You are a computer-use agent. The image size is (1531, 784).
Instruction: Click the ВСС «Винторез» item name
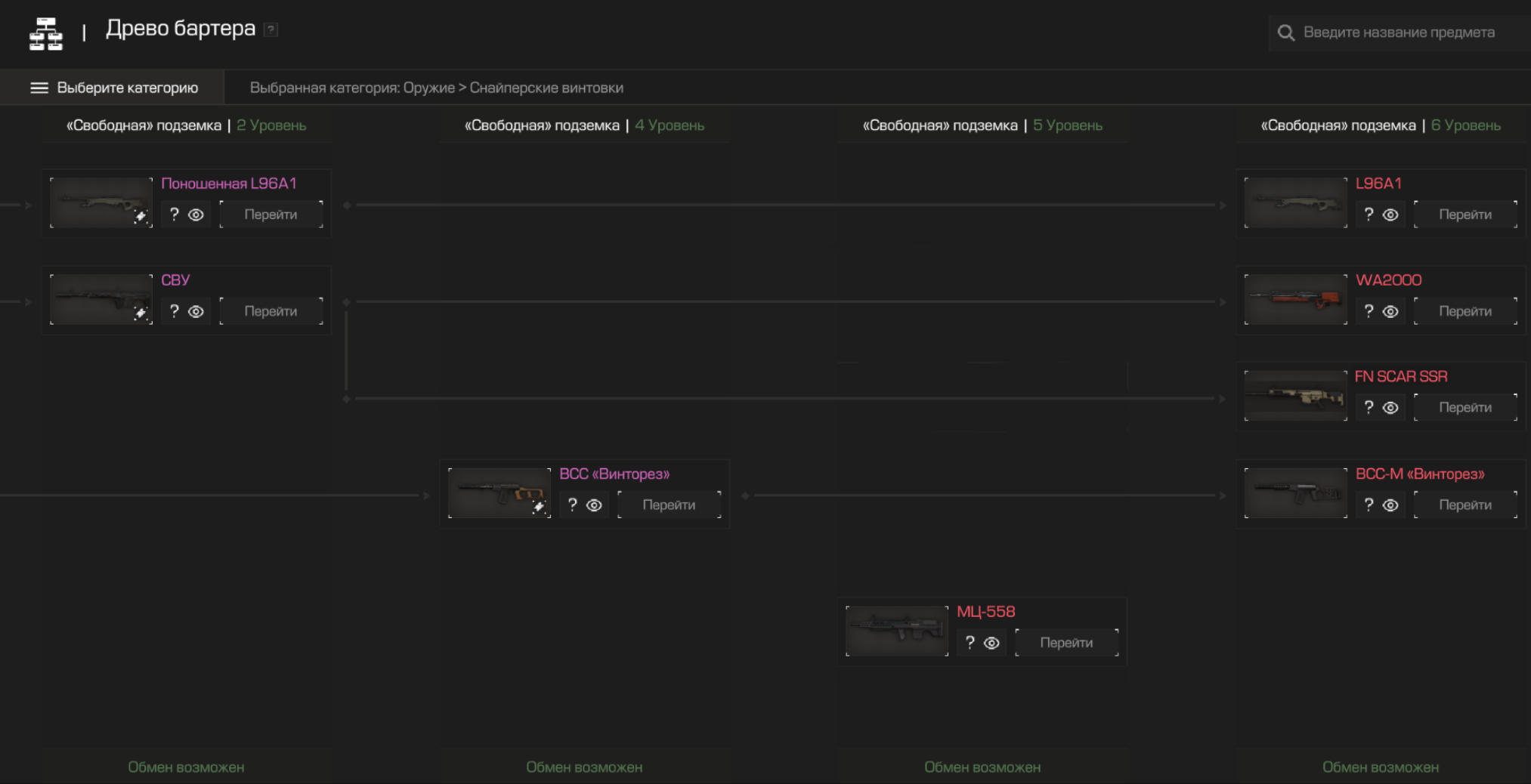point(614,474)
